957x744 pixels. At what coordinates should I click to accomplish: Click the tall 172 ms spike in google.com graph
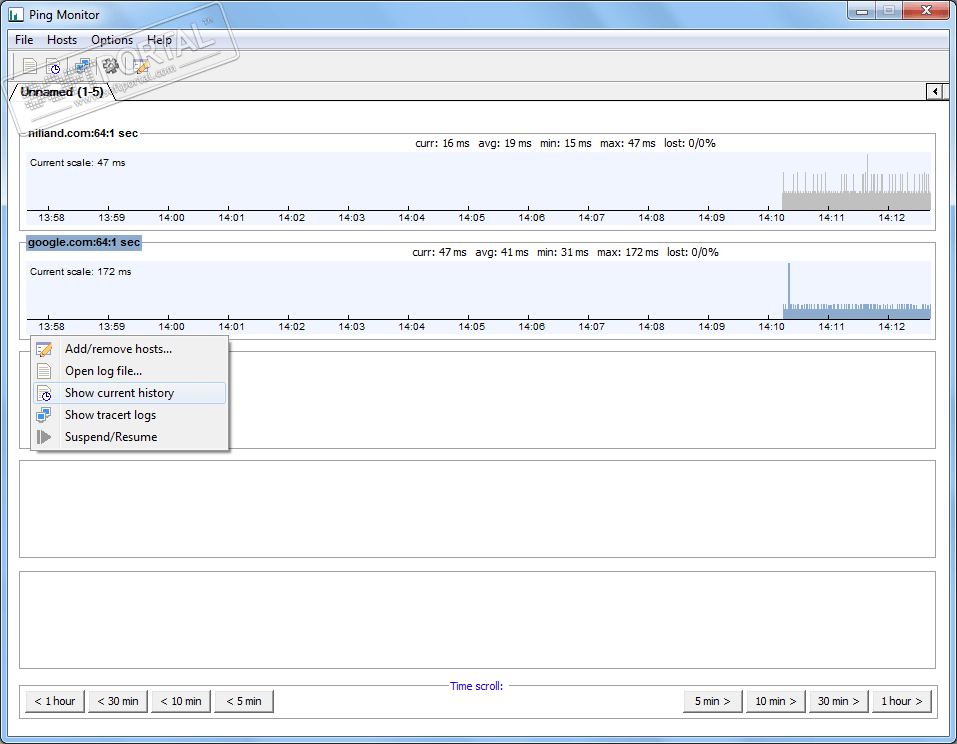pyautogui.click(x=789, y=291)
